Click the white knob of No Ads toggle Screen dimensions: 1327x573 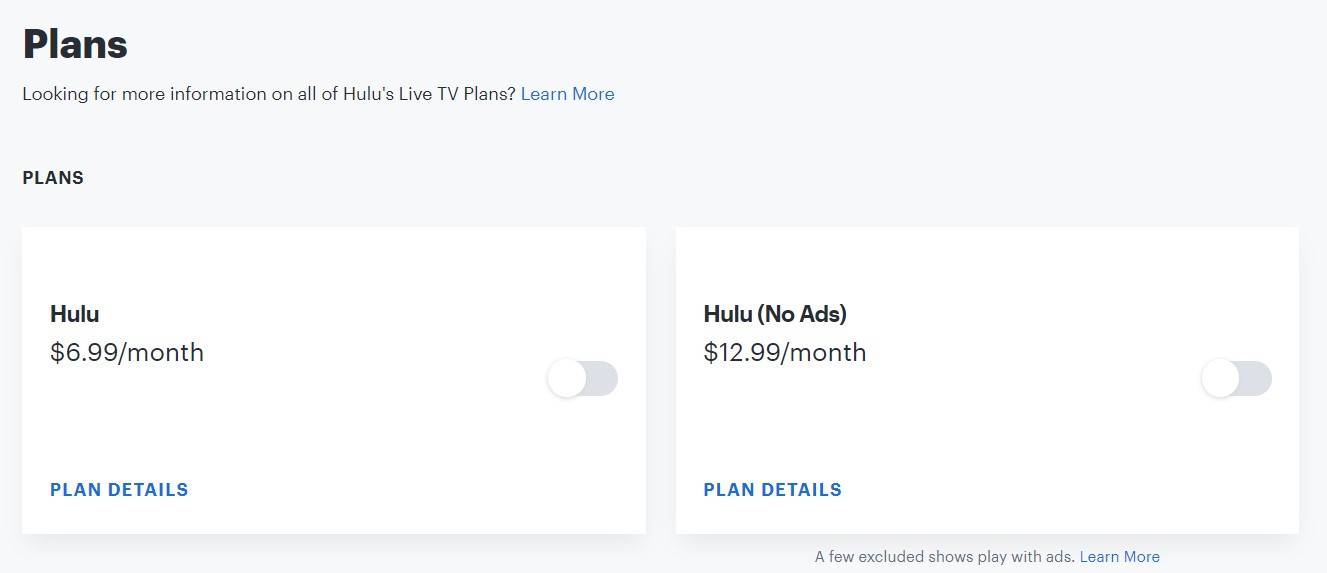click(1220, 379)
